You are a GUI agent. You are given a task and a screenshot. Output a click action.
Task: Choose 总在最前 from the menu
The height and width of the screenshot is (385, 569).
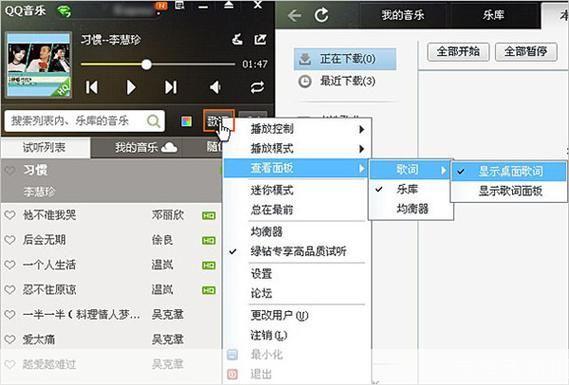[296, 209]
